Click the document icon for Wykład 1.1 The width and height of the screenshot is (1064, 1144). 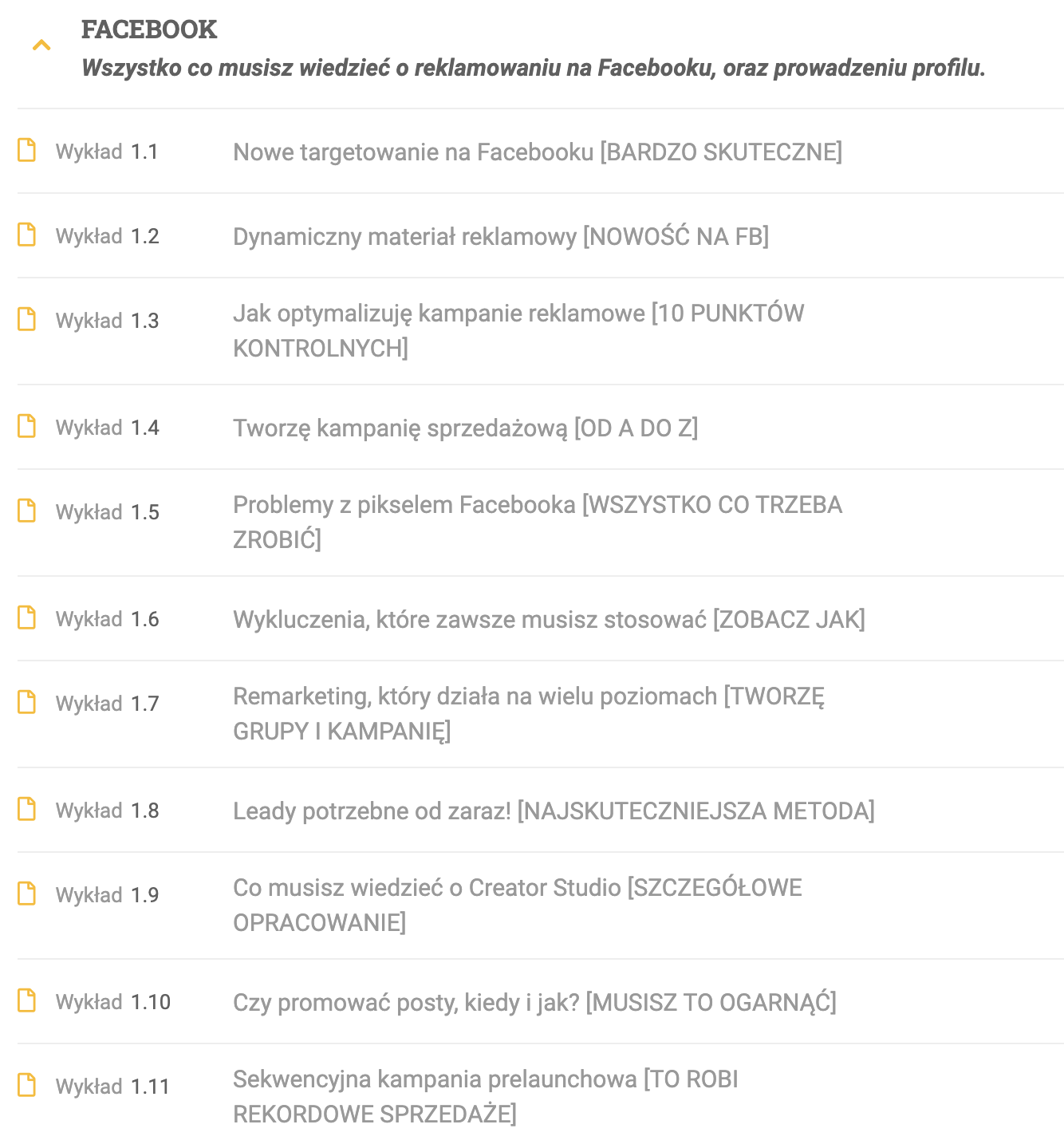pos(27,150)
